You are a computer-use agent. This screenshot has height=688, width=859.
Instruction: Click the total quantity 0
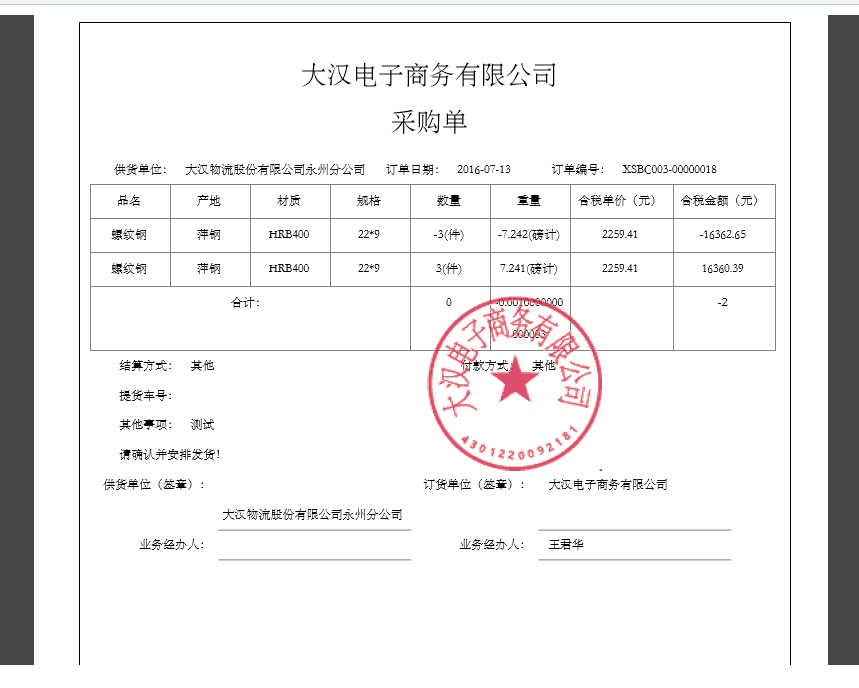(x=449, y=302)
